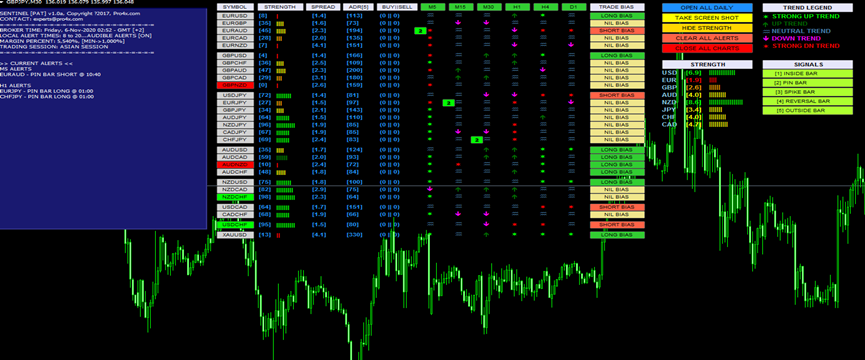Toggle the Hide Strength button

(x=707, y=28)
